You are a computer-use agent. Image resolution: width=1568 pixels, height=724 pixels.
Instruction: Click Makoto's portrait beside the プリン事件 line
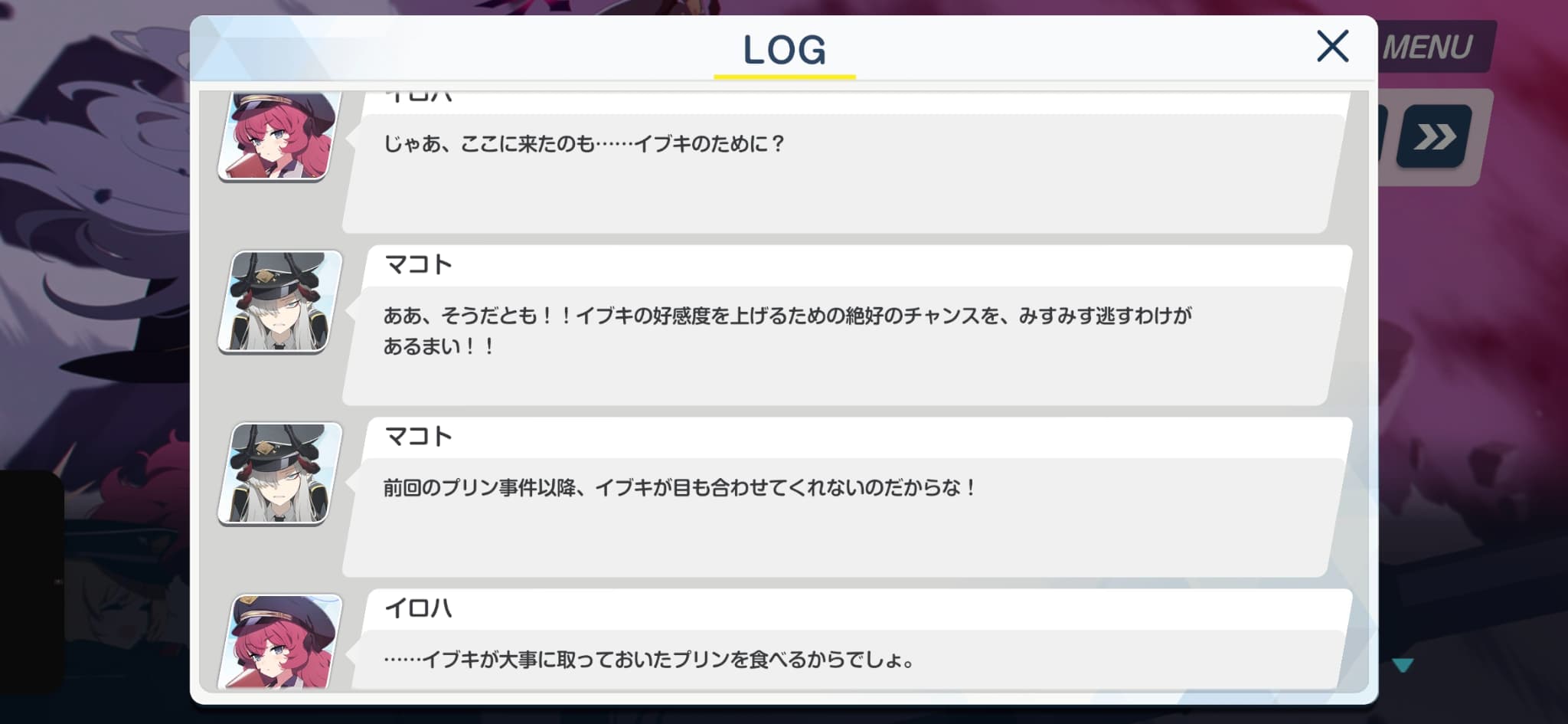pos(281,473)
